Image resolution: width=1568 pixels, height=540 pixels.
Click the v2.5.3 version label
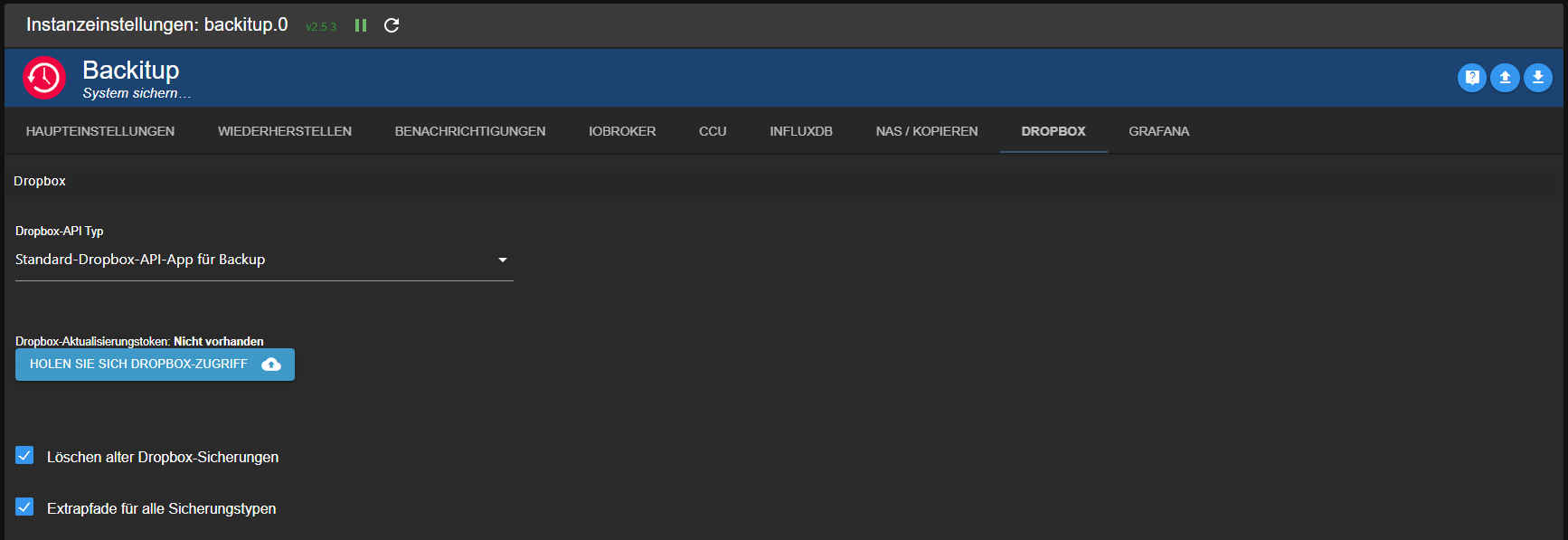(321, 27)
